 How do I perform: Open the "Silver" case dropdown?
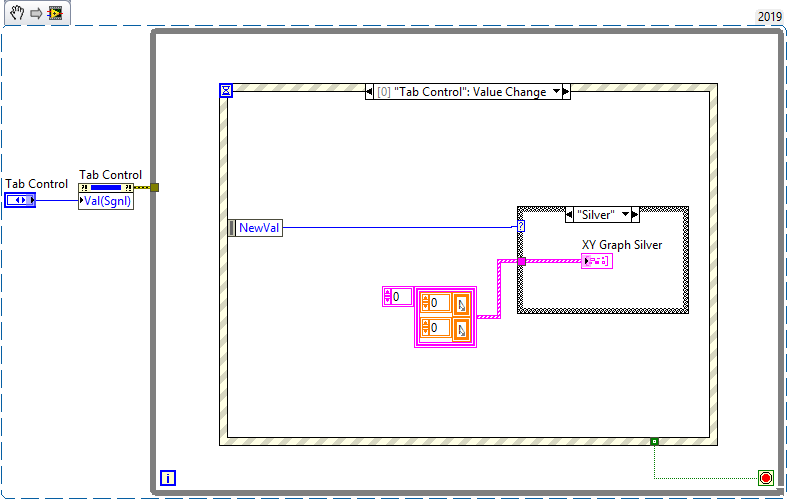coord(626,215)
